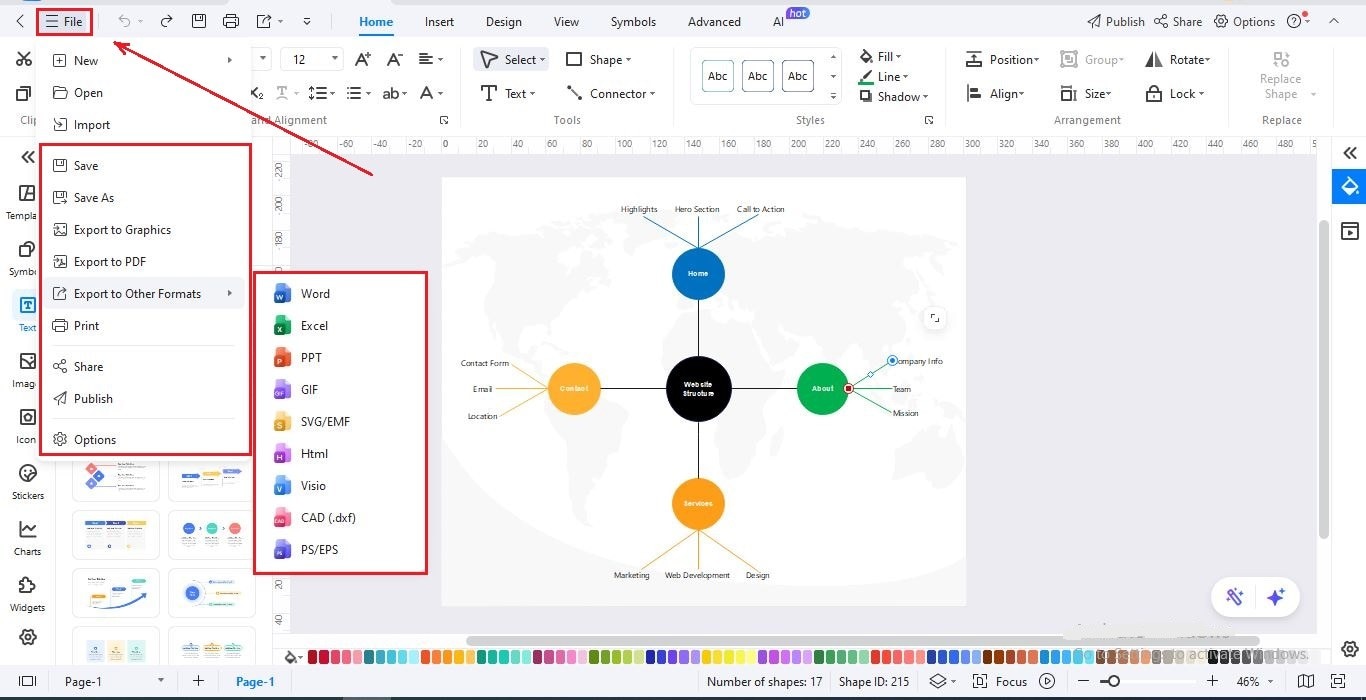Click the Share button at top right
The image size is (1366, 700).
point(1178,21)
